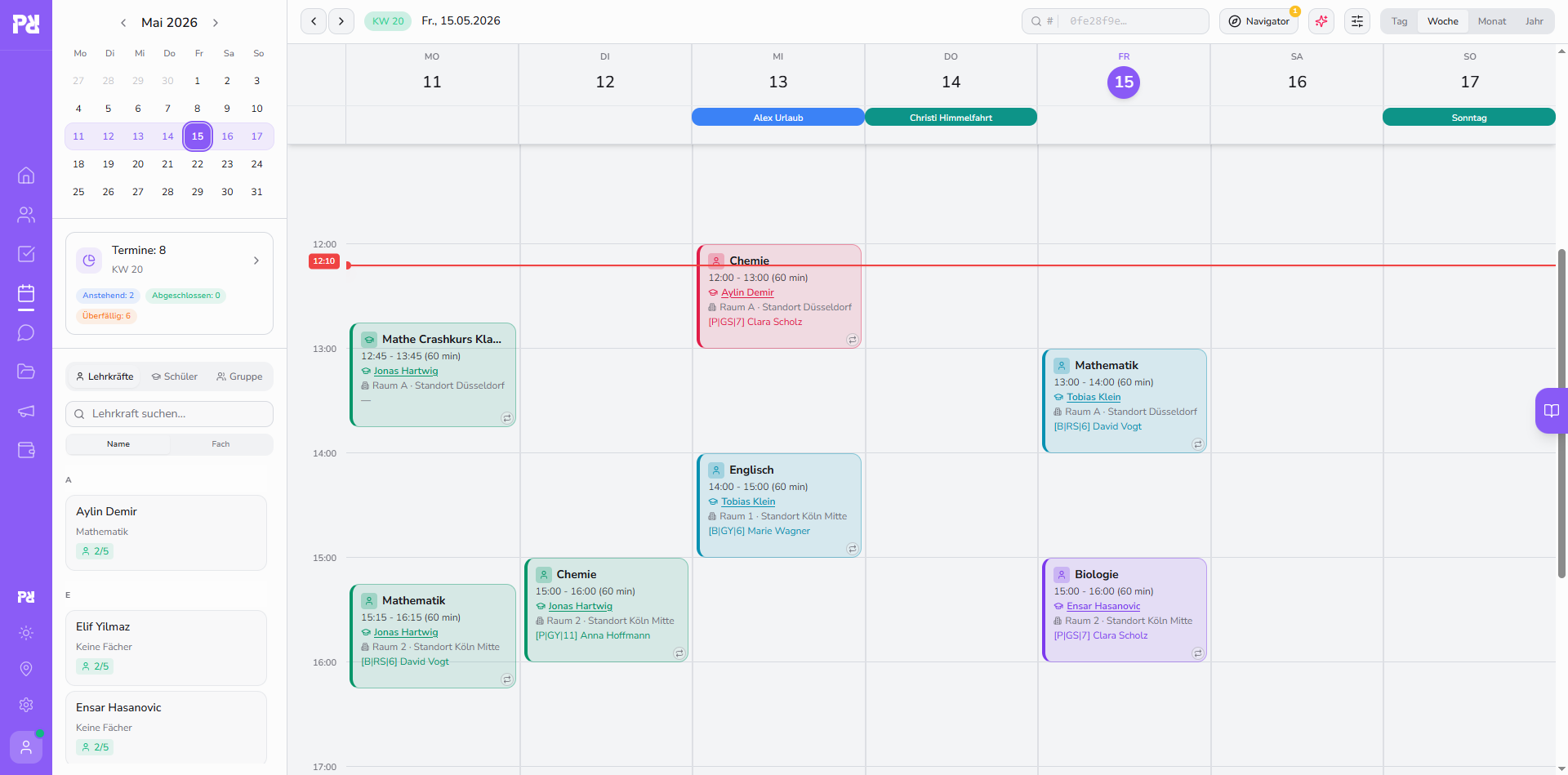The width and height of the screenshot is (1568, 775).
Task: Open the user profile avatar icon
Action: point(26,746)
